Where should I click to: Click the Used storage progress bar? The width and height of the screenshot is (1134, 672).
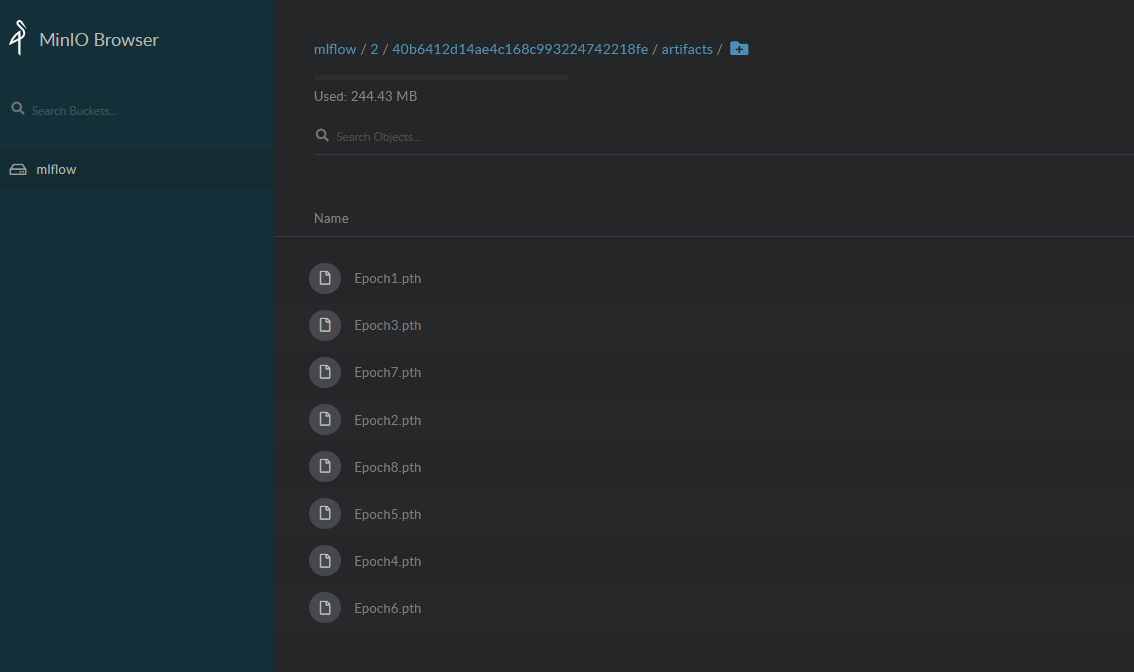(x=441, y=75)
